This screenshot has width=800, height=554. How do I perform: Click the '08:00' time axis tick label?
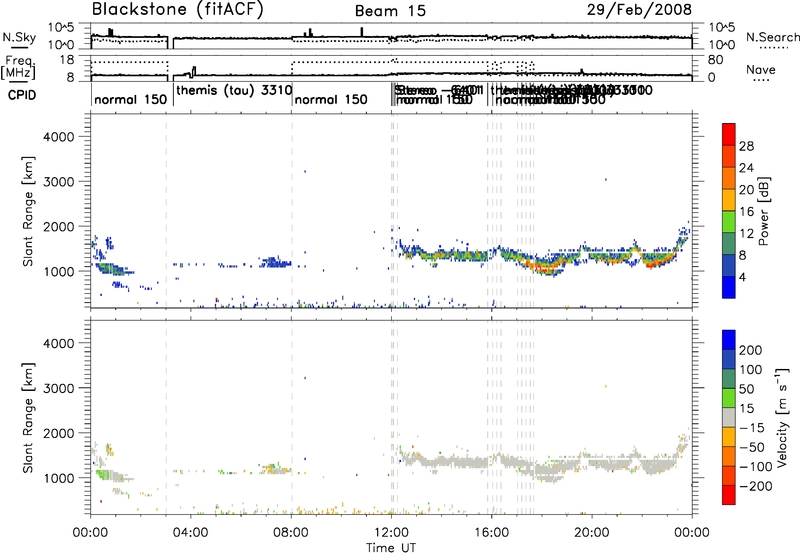point(291,533)
